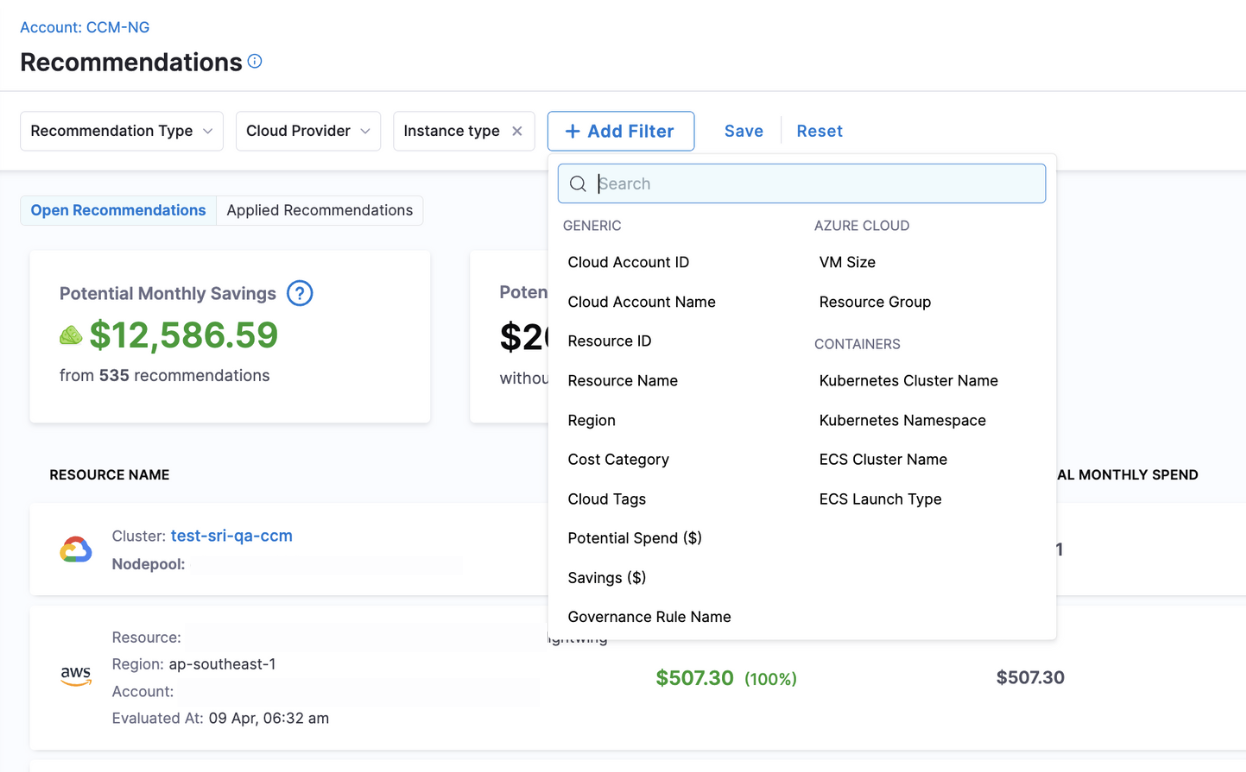This screenshot has height=772, width=1246.
Task: Click the help icon next to Potential Monthly Savings
Action: [299, 293]
